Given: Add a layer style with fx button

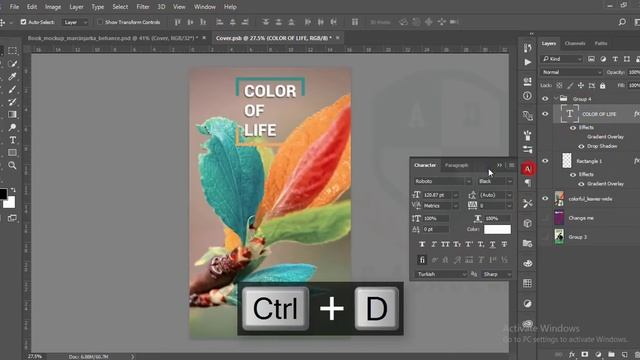Looking at the screenshot, I should (x=572, y=354).
